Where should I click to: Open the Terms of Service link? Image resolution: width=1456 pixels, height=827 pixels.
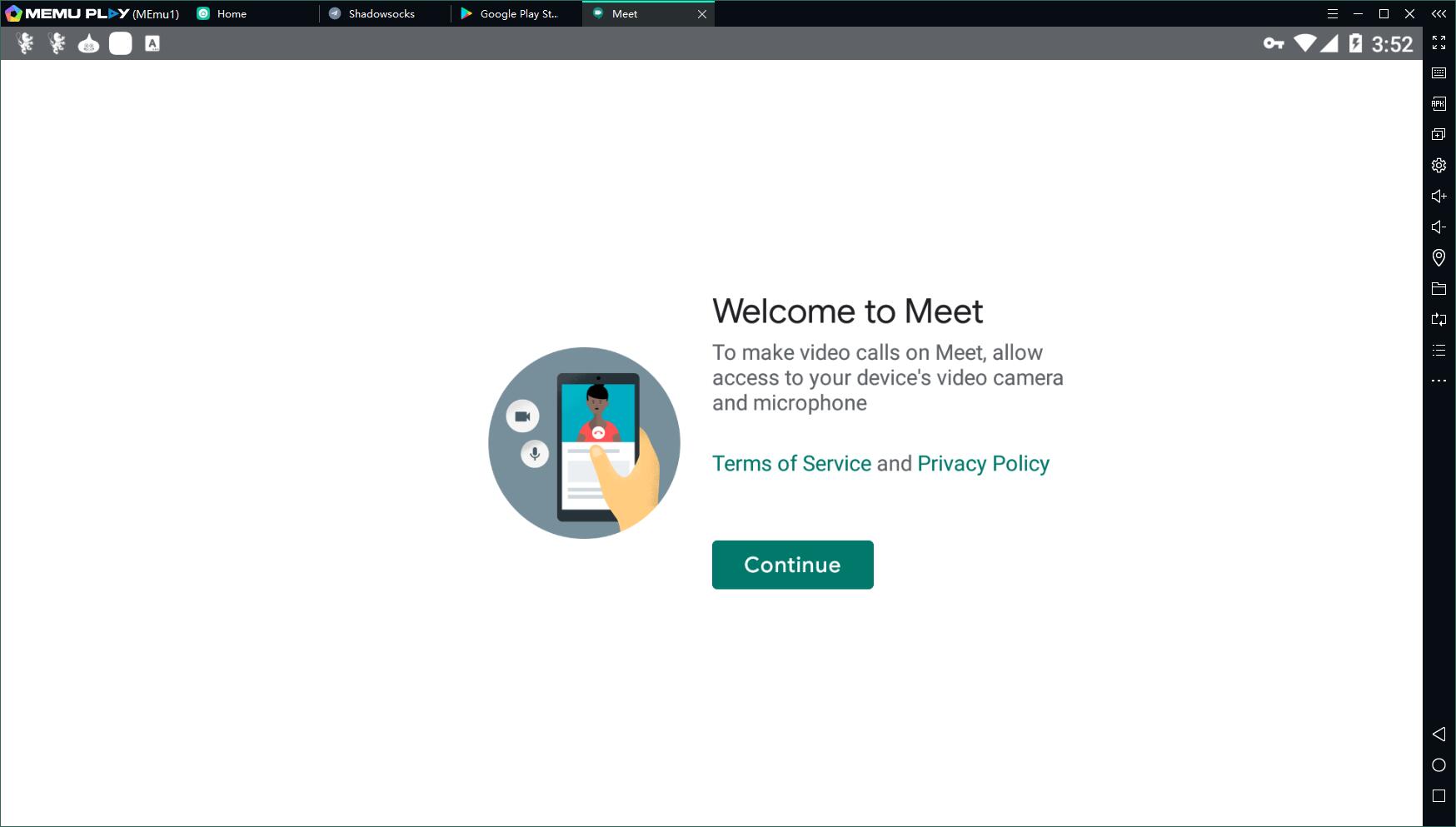pyautogui.click(x=791, y=464)
